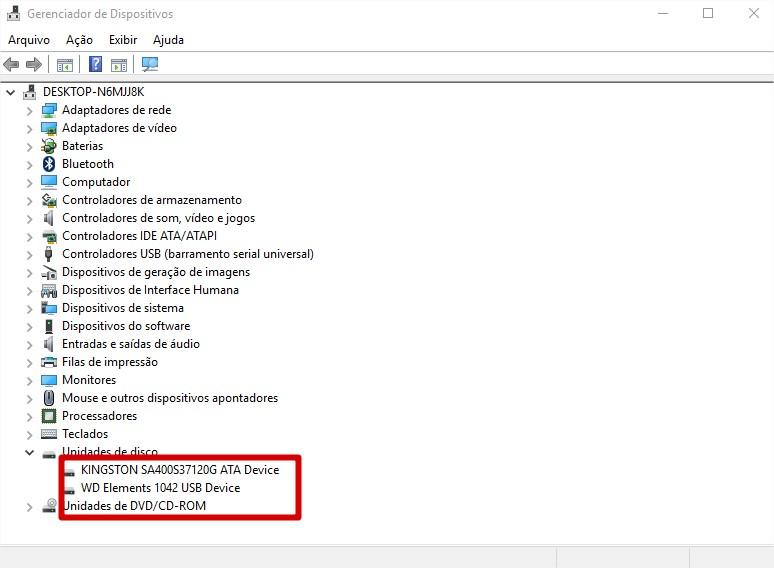The image size is (774, 568).
Task: Click the Dispositivos de geração de imagens icon
Action: [x=49, y=272]
